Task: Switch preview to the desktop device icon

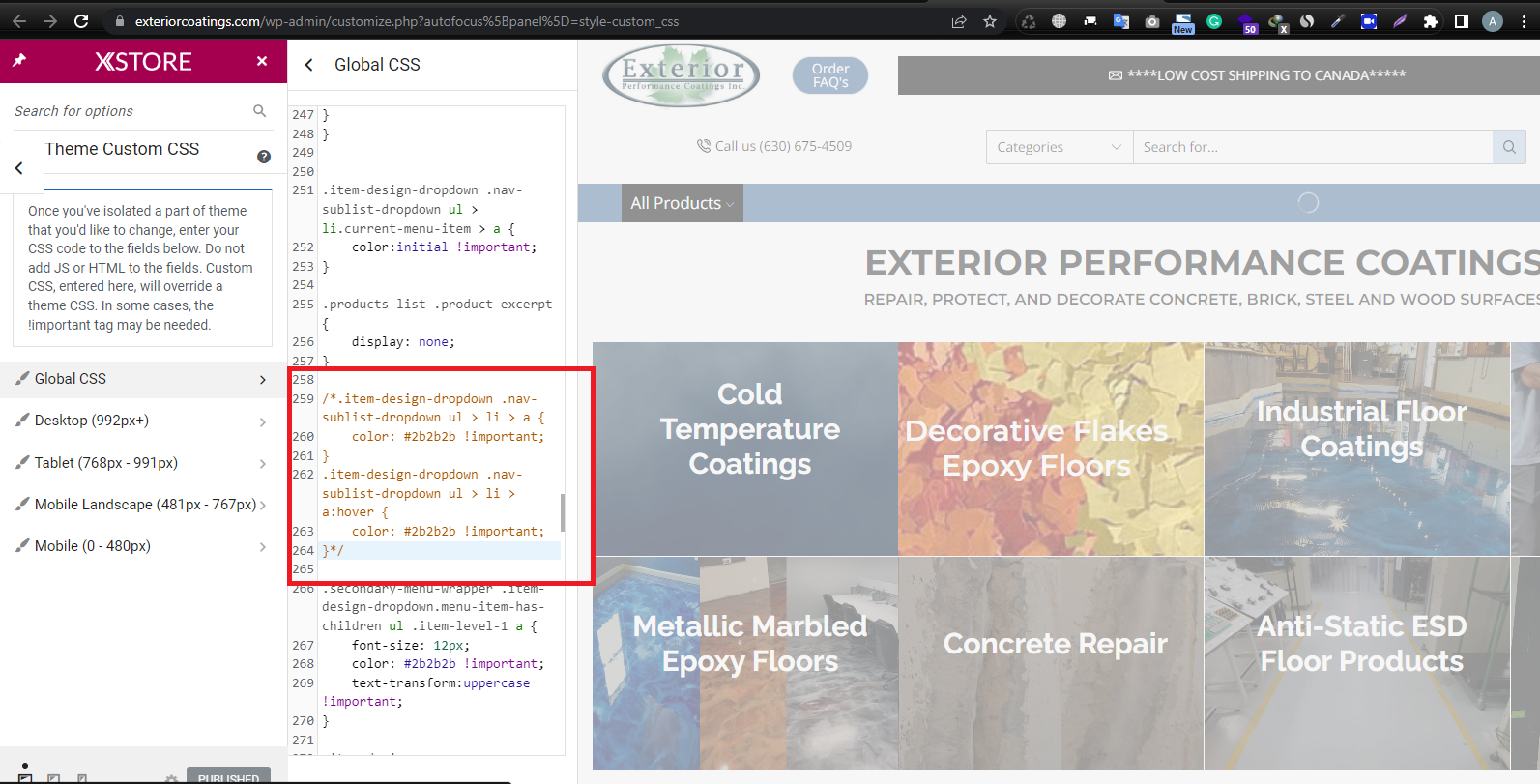Action: [25, 778]
